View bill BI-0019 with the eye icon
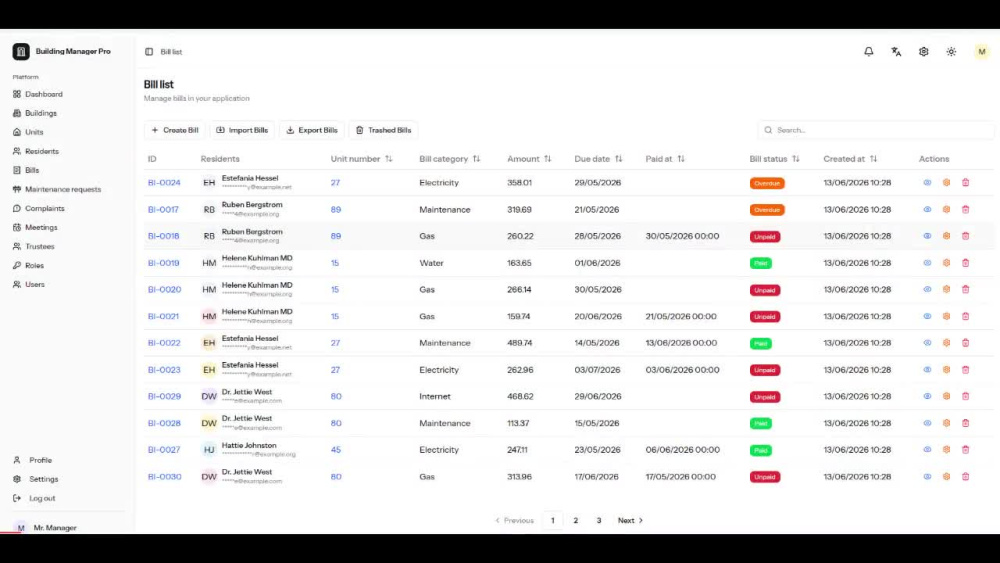Viewport: 1000px width, 563px height. click(927, 263)
